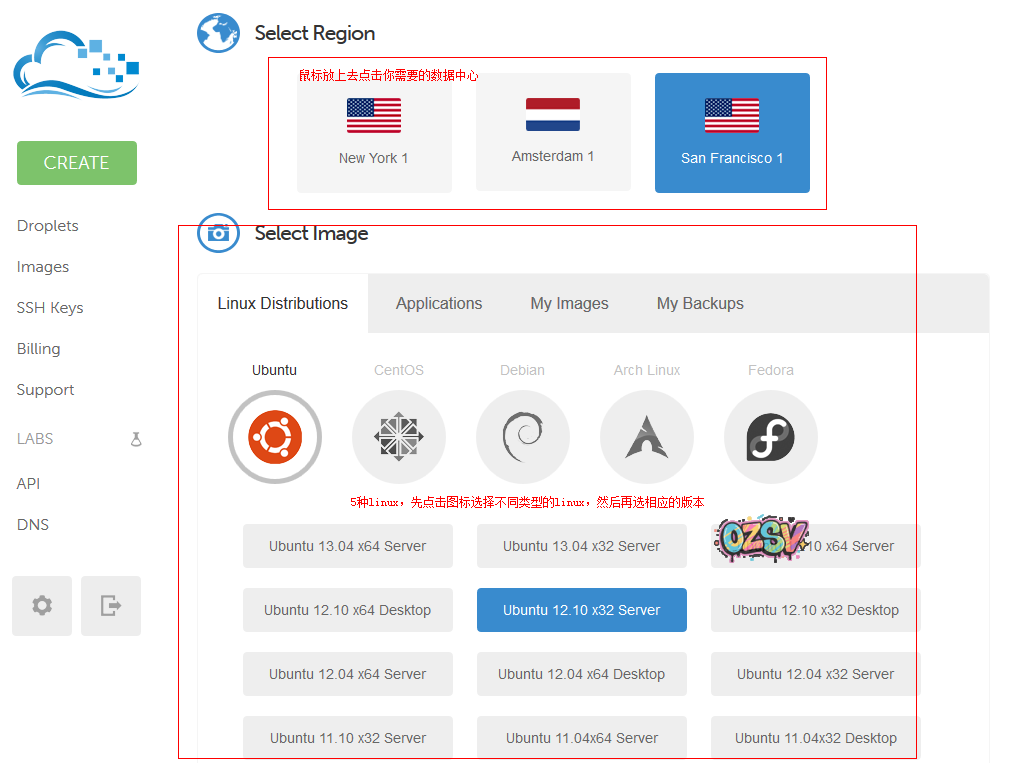Click the Select Region globe icon
This screenshot has width=1012, height=763.
coord(218,32)
